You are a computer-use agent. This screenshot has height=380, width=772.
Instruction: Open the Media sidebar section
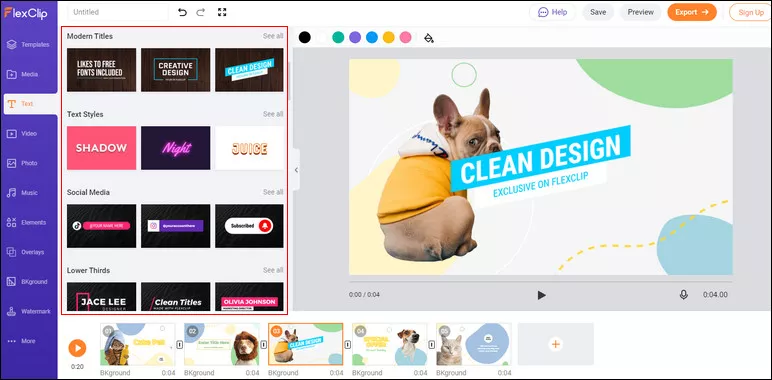(23, 74)
